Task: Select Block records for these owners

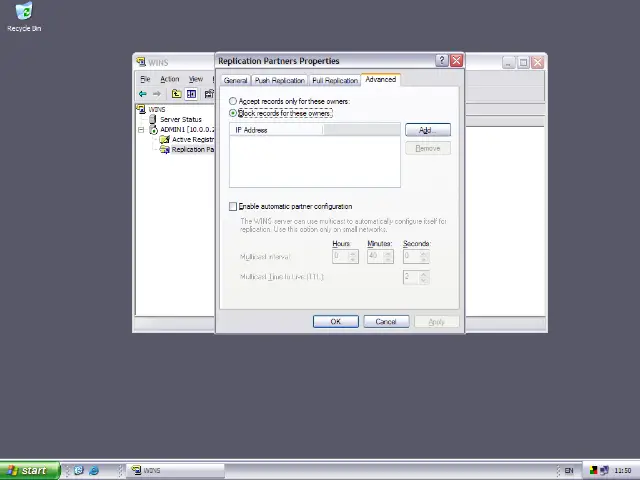Action: [233, 113]
